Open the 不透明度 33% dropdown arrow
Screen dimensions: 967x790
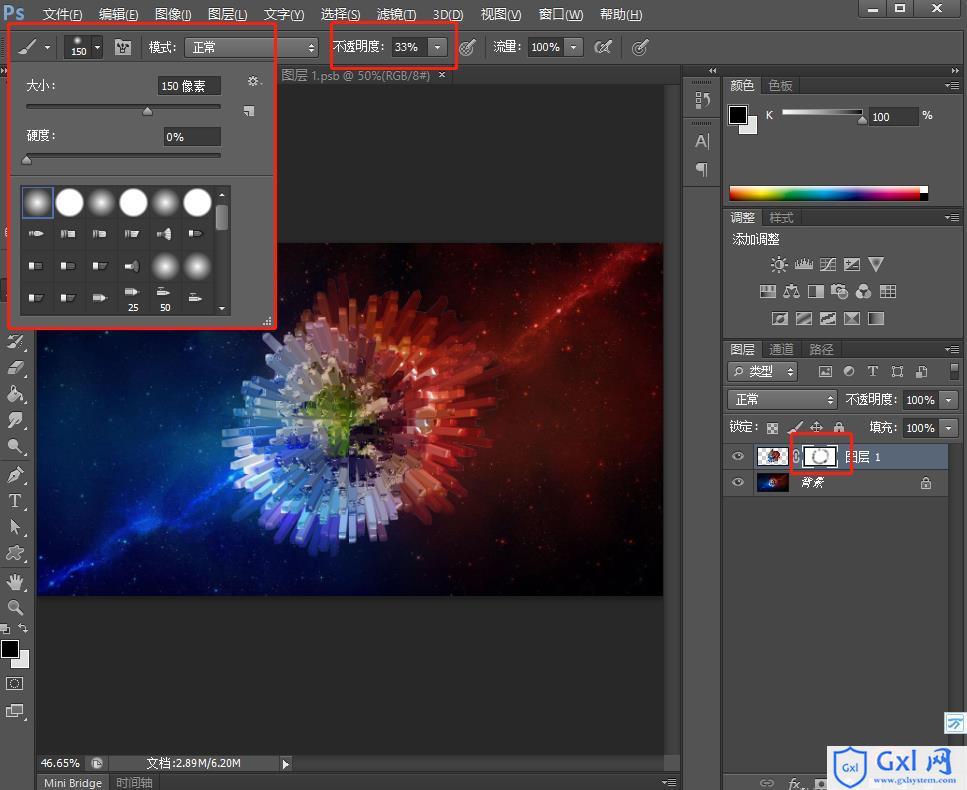(x=437, y=47)
